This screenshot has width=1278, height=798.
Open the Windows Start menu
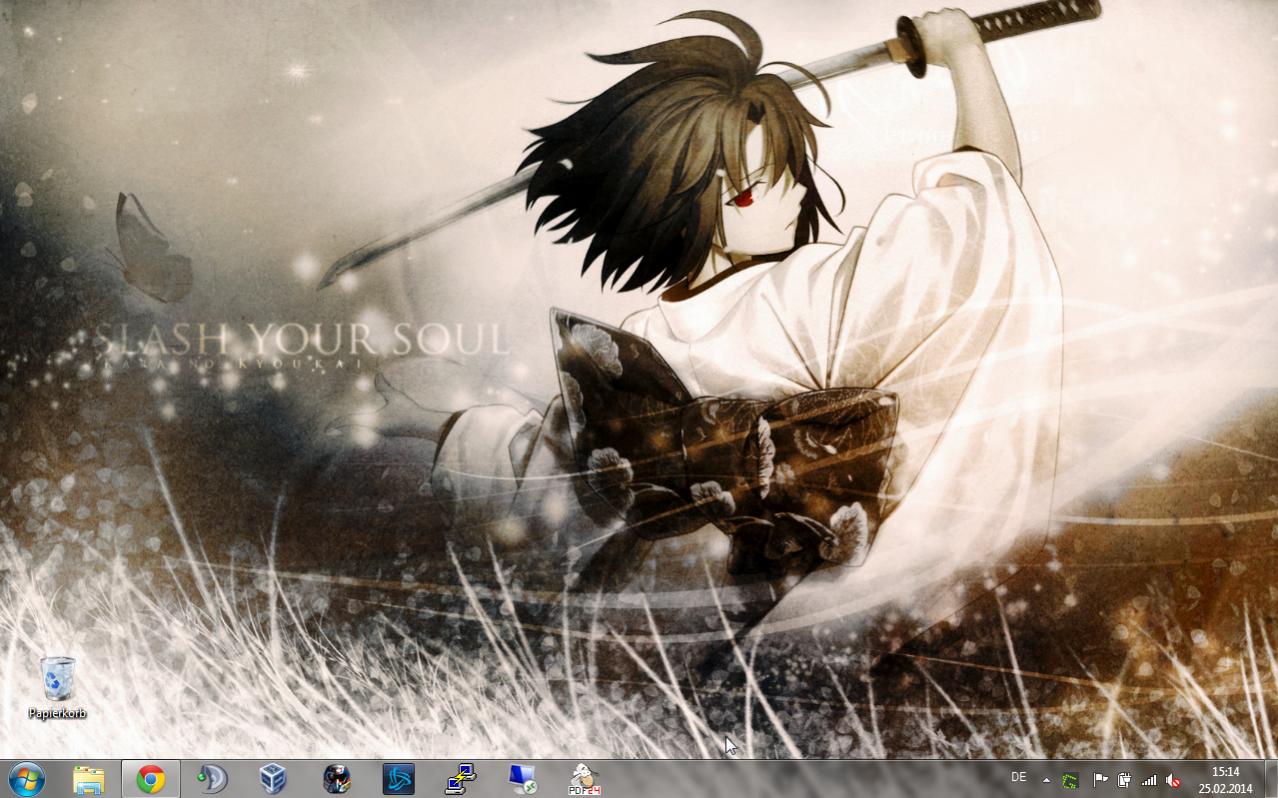pyautogui.click(x=27, y=779)
